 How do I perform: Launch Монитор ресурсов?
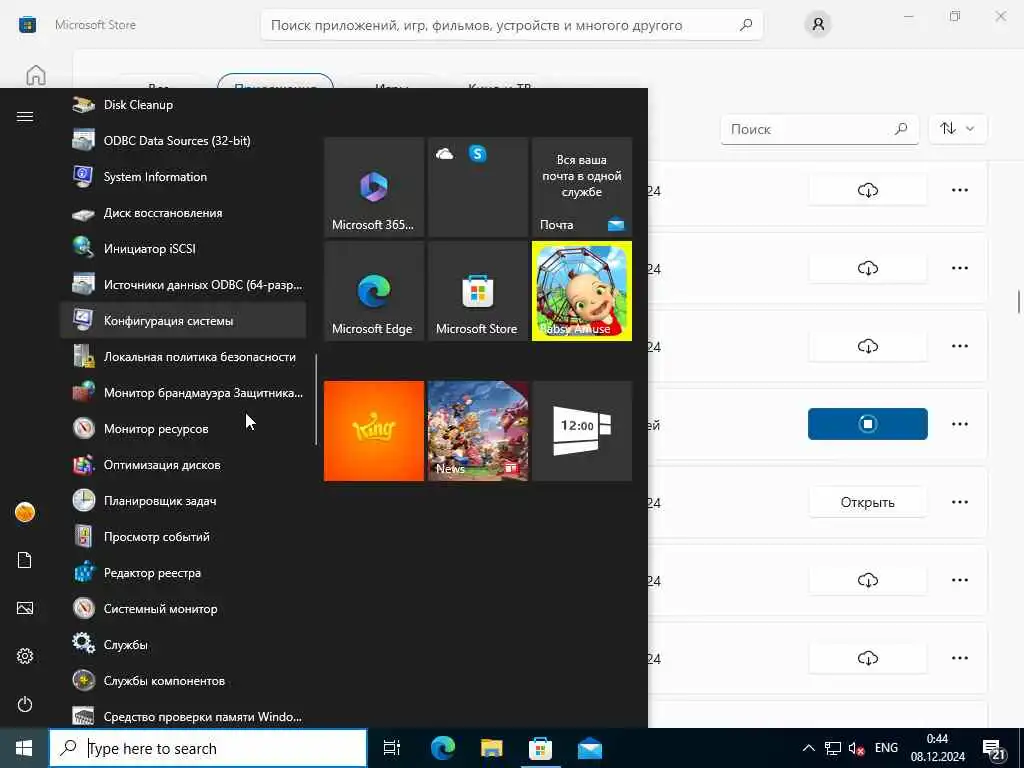click(x=183, y=428)
